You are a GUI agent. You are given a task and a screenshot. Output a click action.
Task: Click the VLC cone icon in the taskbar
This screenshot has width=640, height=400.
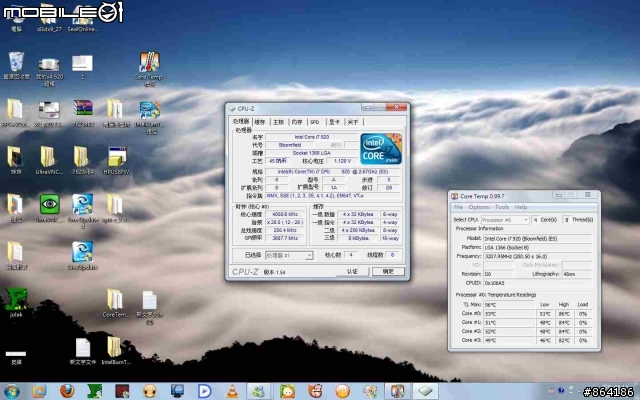(x=232, y=390)
